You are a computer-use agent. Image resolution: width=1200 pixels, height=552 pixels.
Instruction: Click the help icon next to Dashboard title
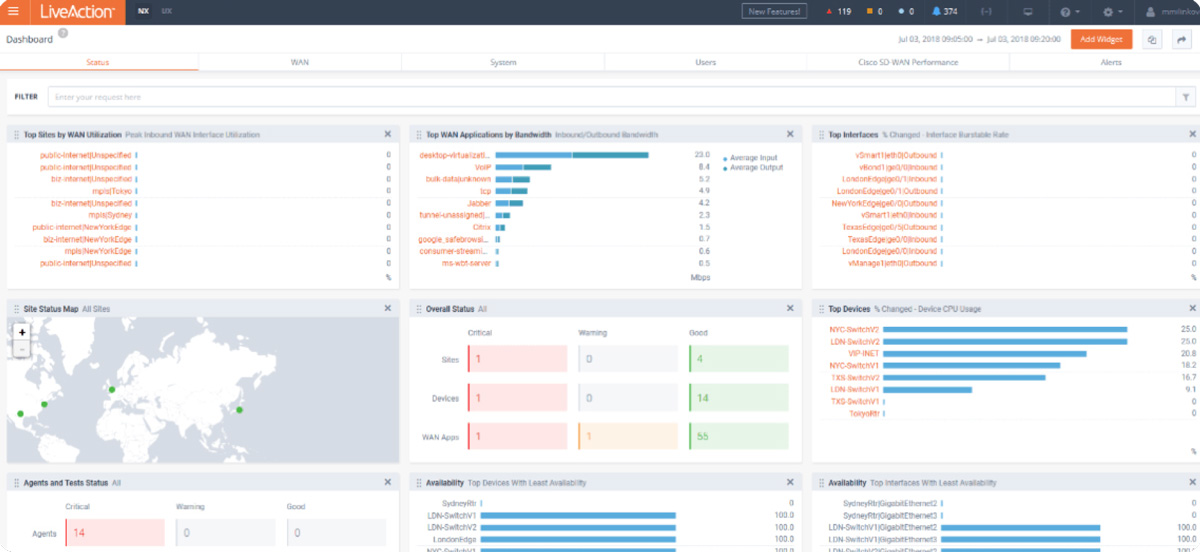pyautogui.click(x=63, y=33)
